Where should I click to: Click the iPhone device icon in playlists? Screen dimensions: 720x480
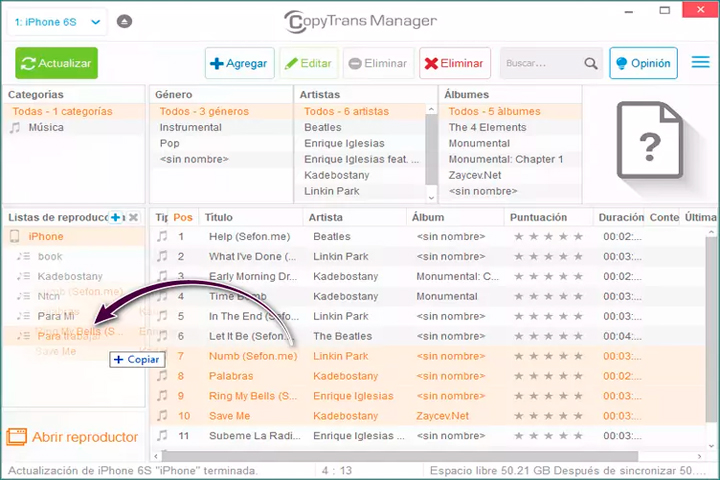point(15,236)
